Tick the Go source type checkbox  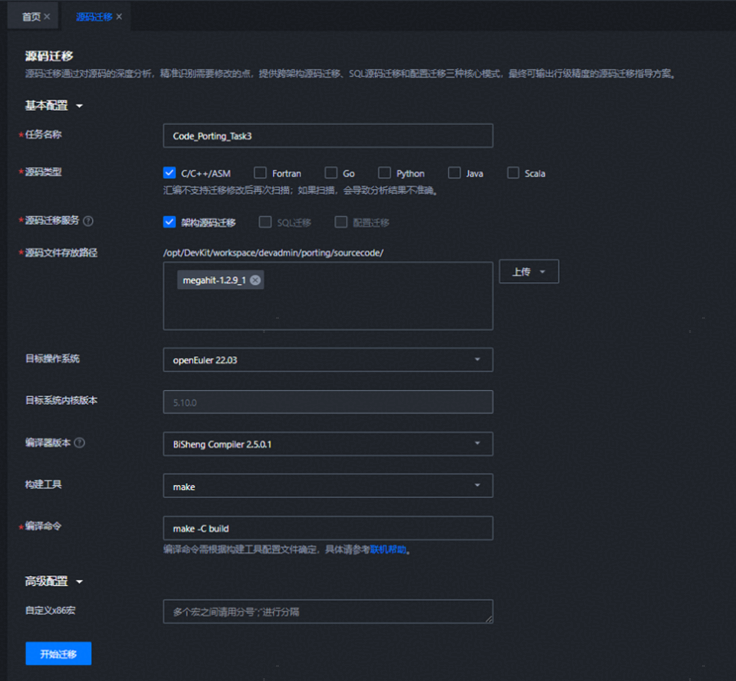click(x=331, y=173)
